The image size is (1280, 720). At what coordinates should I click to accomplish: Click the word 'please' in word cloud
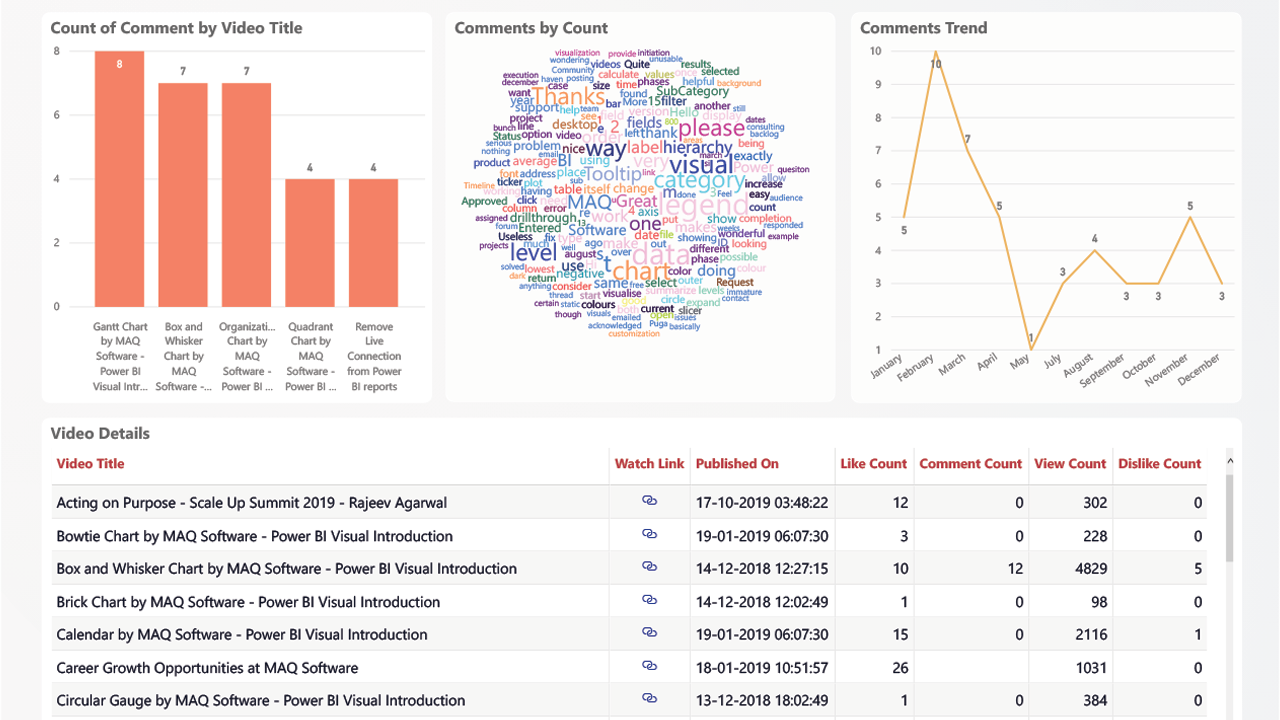pyautogui.click(x=712, y=129)
